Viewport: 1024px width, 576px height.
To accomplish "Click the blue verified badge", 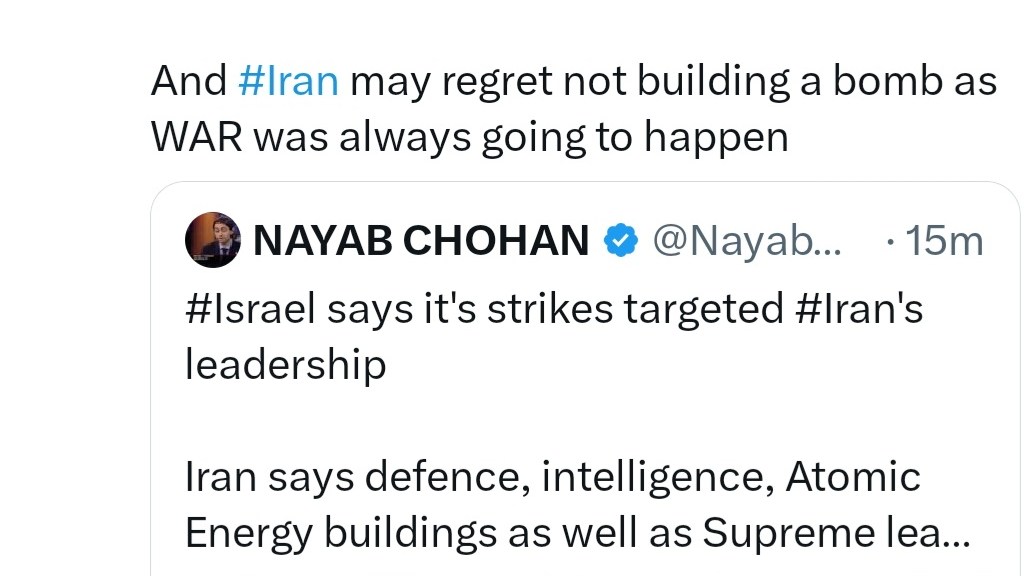I will (x=622, y=240).
